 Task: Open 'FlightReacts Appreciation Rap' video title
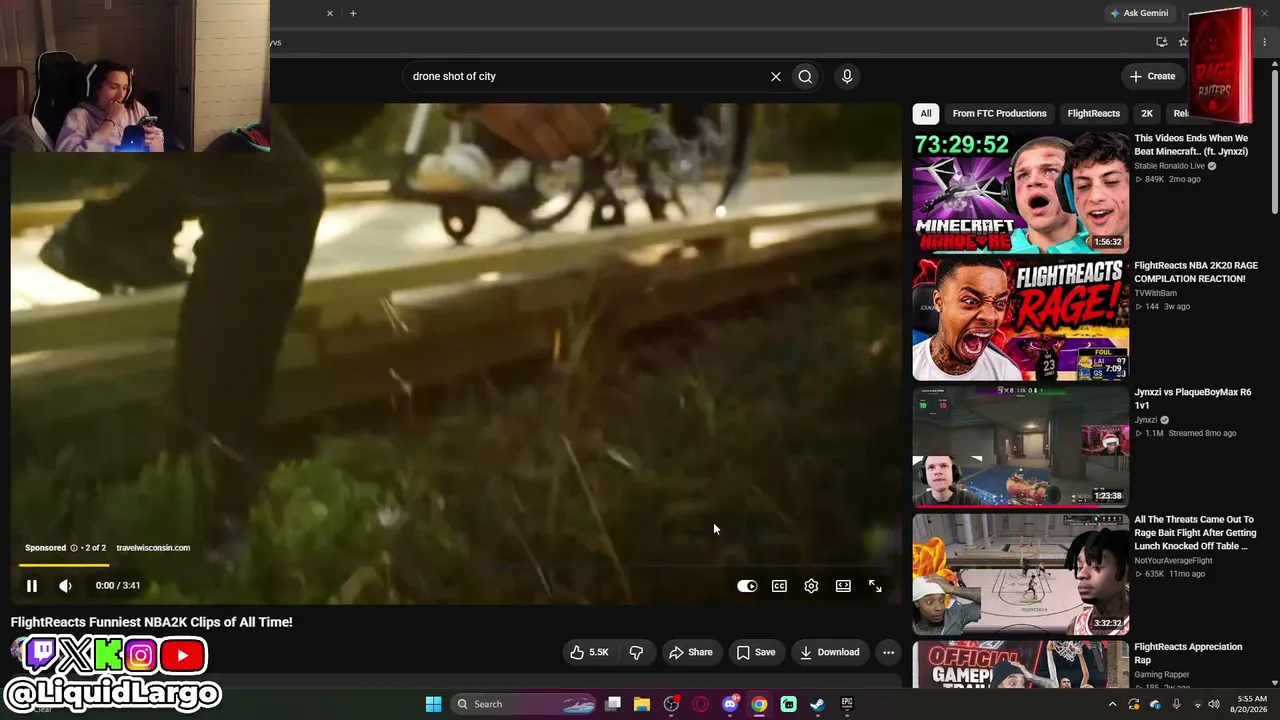[1188, 653]
